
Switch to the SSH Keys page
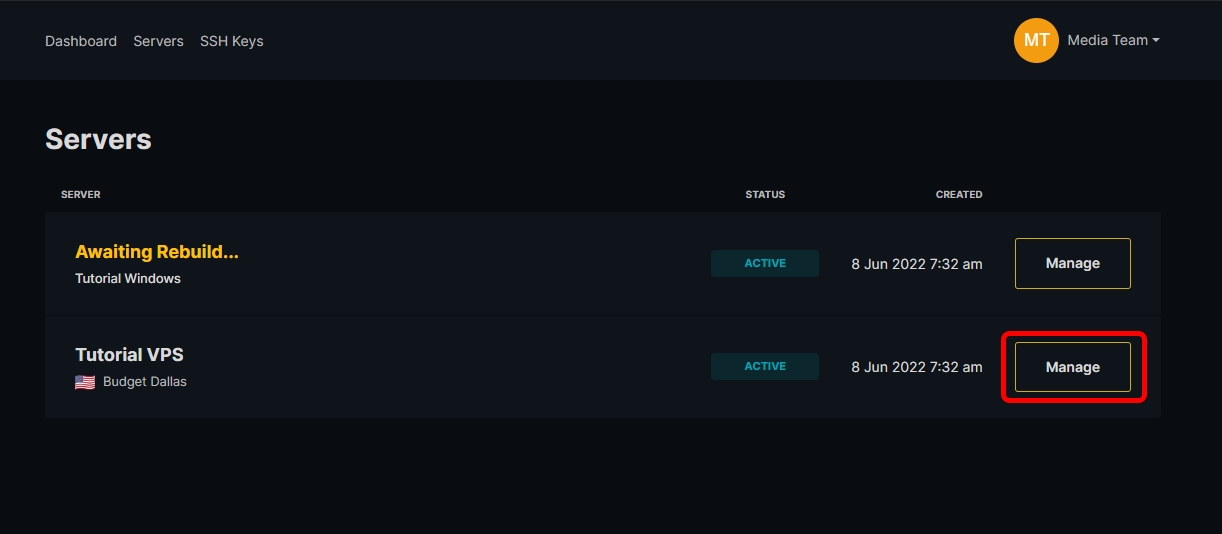[x=231, y=41]
